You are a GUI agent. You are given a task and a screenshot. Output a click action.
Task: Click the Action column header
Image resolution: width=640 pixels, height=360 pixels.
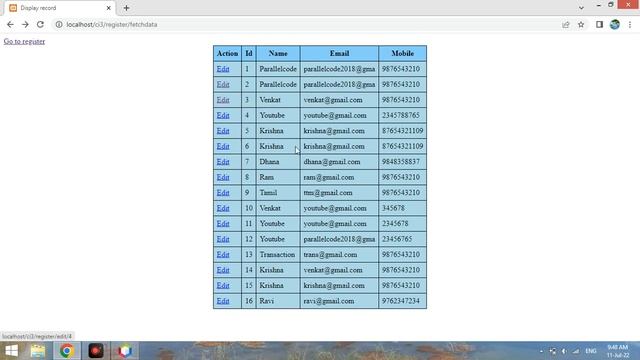coord(227,53)
